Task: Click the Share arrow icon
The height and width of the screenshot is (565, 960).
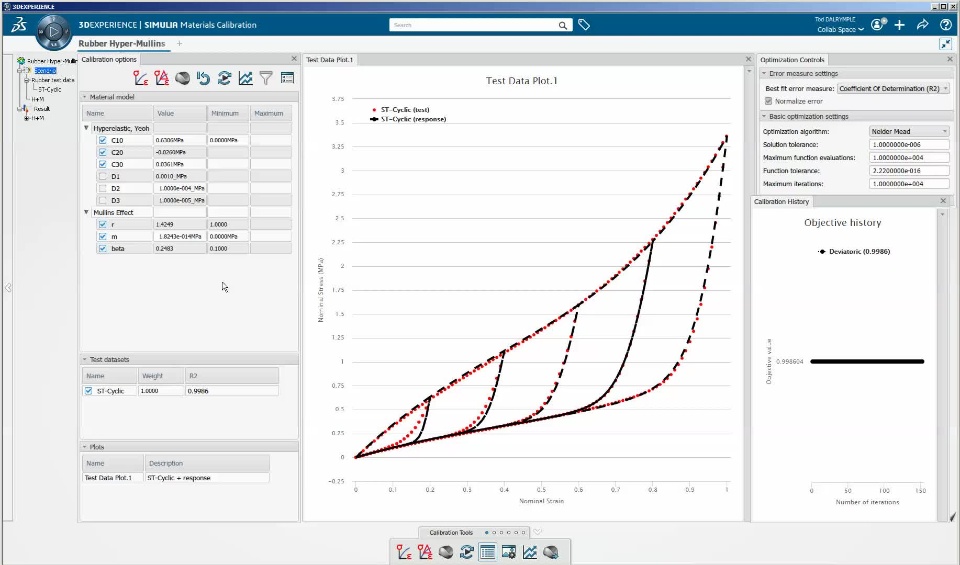Action: pos(923,24)
